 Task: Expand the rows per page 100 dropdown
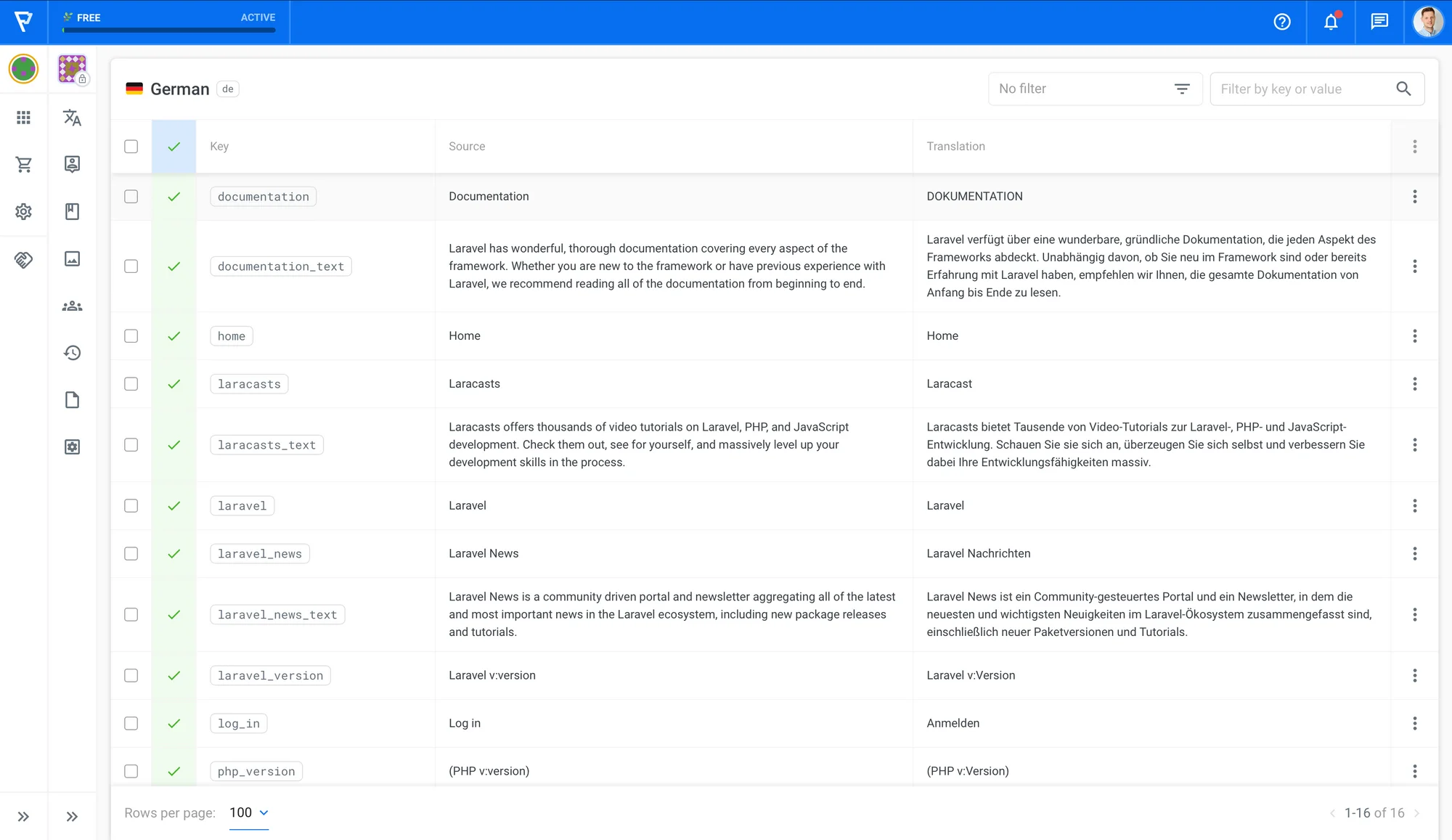pos(248,812)
